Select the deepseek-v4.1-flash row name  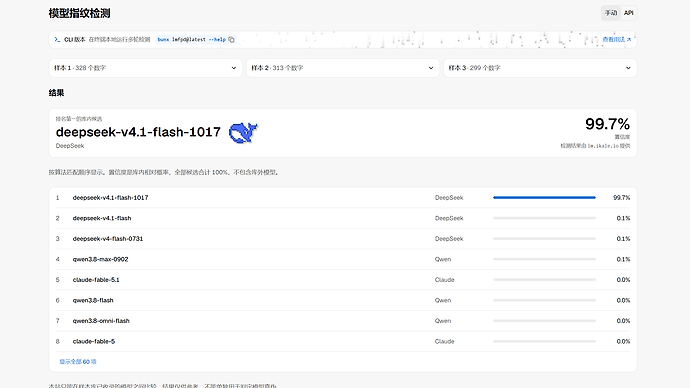pos(102,218)
